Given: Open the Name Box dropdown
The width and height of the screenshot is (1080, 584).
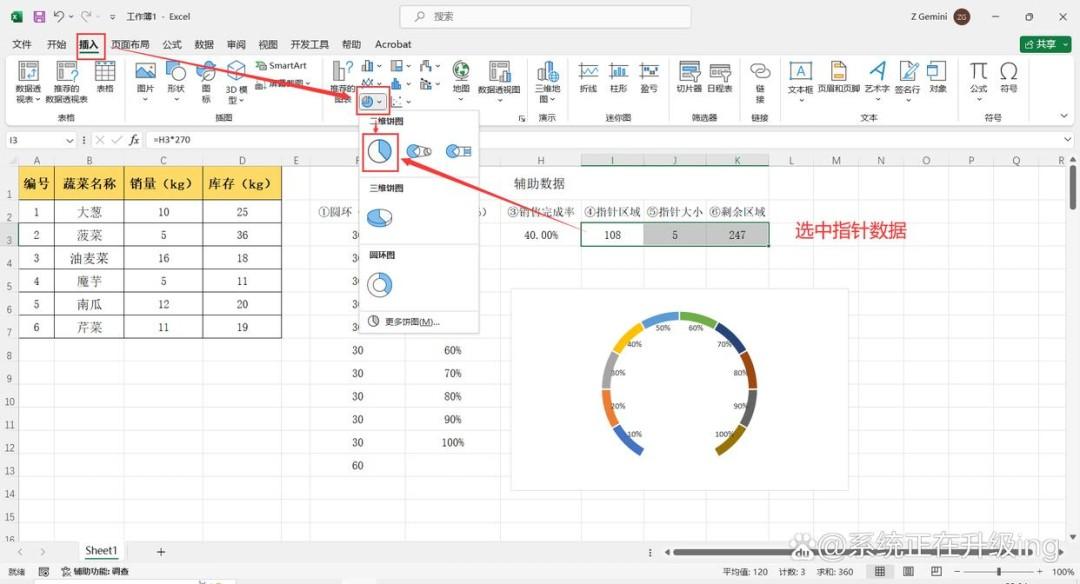Looking at the screenshot, I should [70, 140].
